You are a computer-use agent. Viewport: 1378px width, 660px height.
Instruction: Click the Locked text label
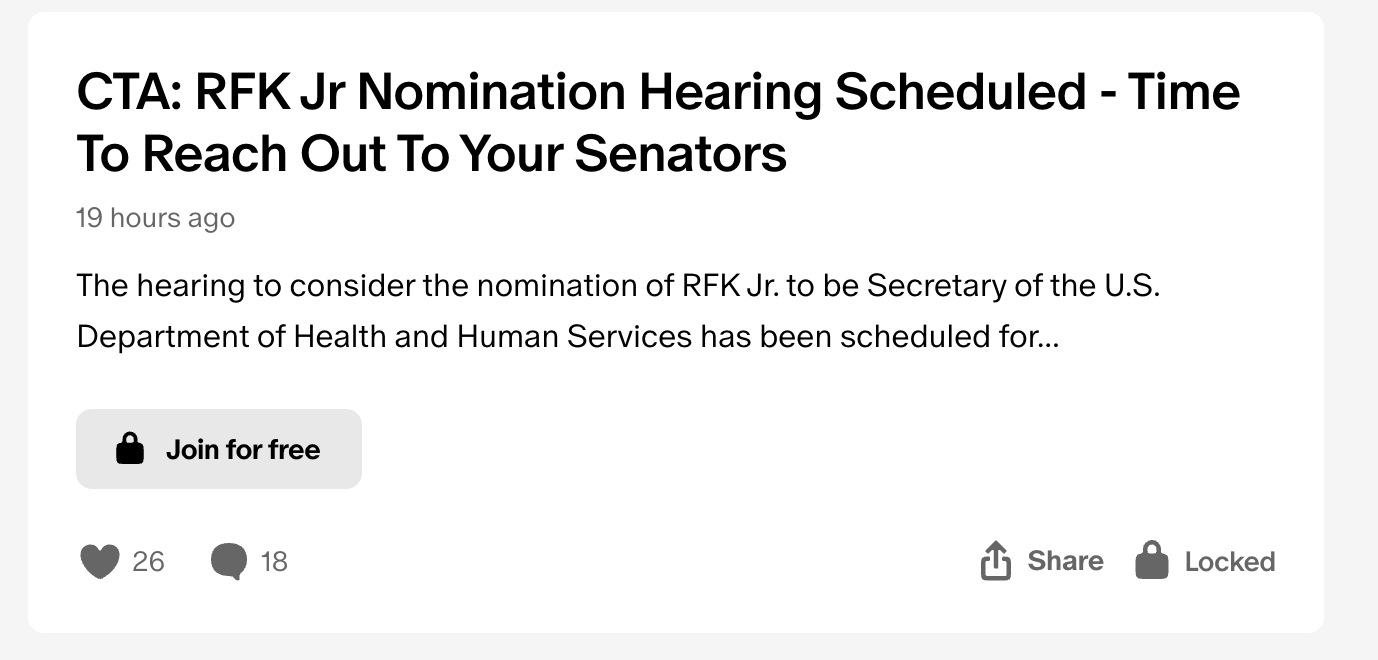[x=1229, y=562]
